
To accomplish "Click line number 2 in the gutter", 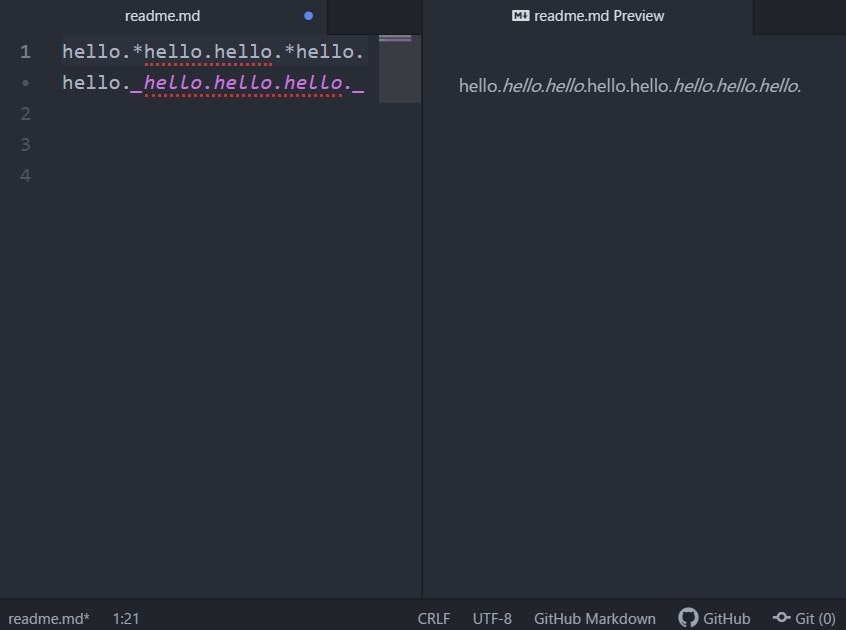I will pos(25,114).
